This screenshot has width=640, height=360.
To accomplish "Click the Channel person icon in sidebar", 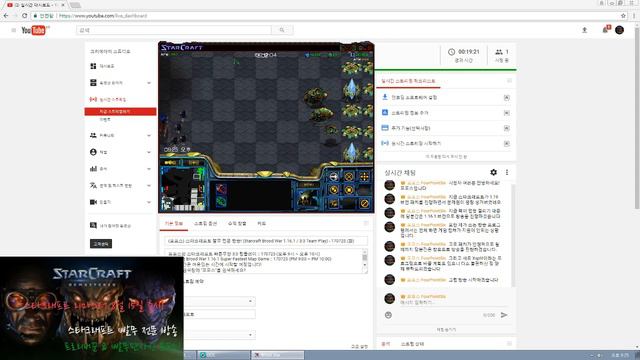I will point(93,152).
